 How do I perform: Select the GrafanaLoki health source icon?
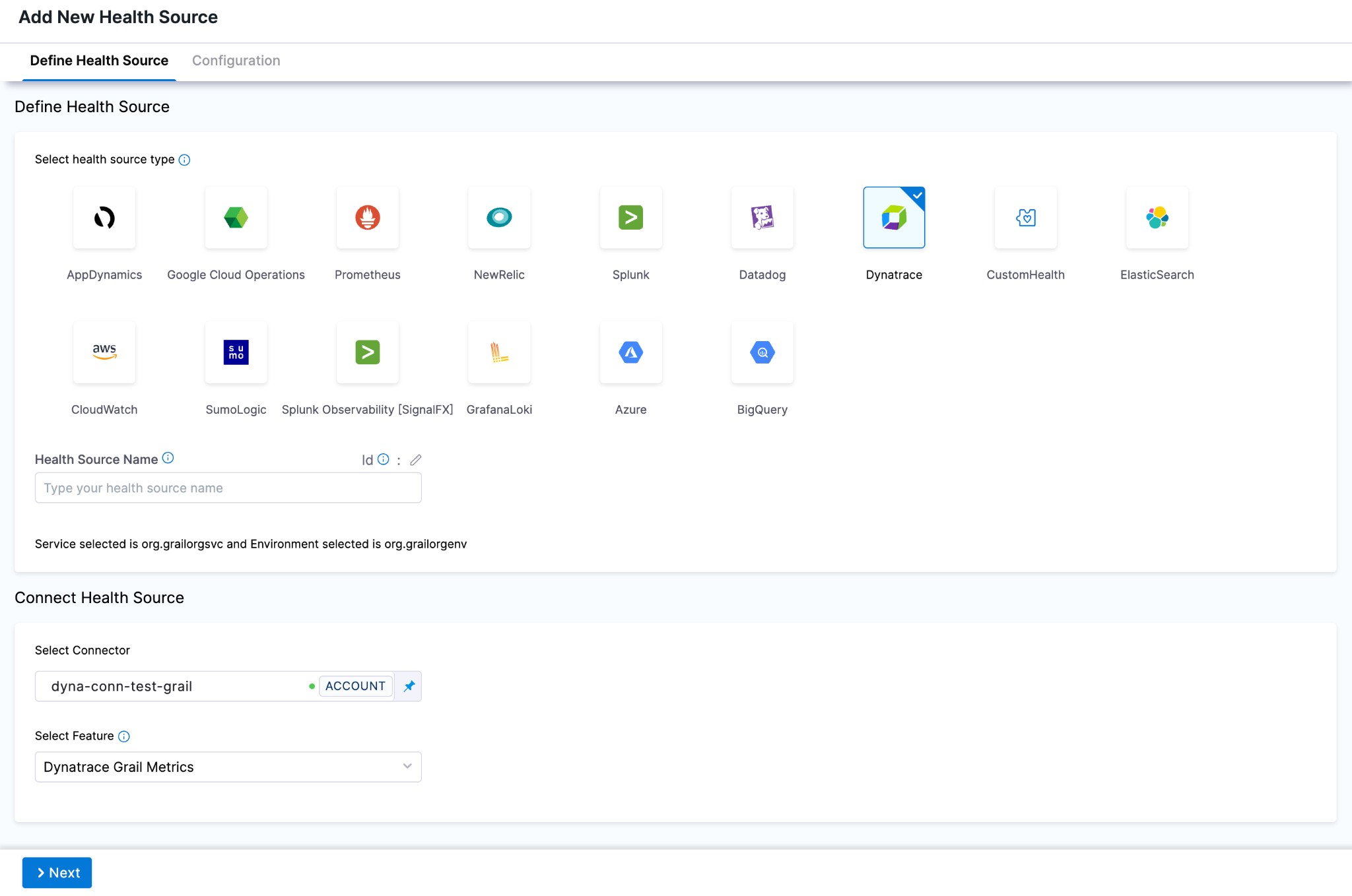[499, 352]
